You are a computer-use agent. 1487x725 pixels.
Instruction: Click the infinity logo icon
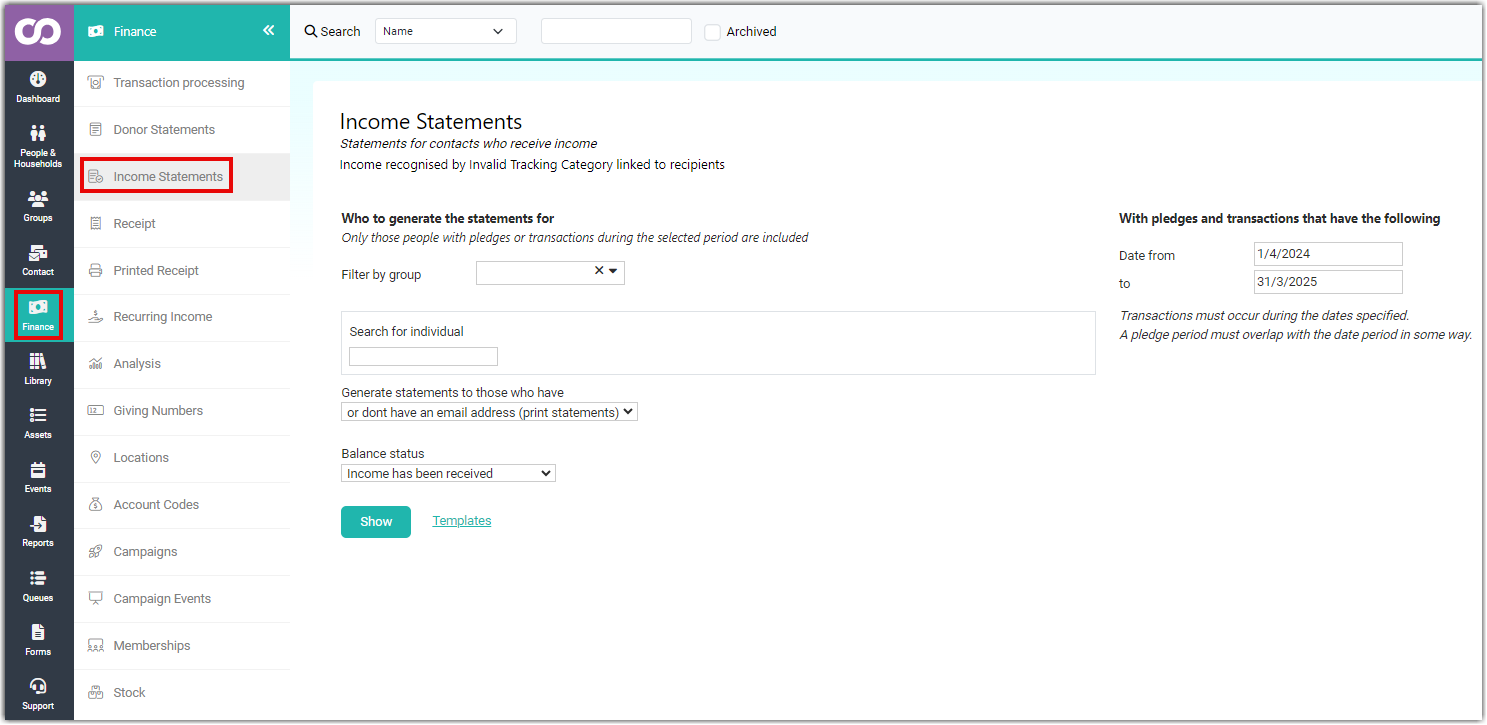coord(37,31)
